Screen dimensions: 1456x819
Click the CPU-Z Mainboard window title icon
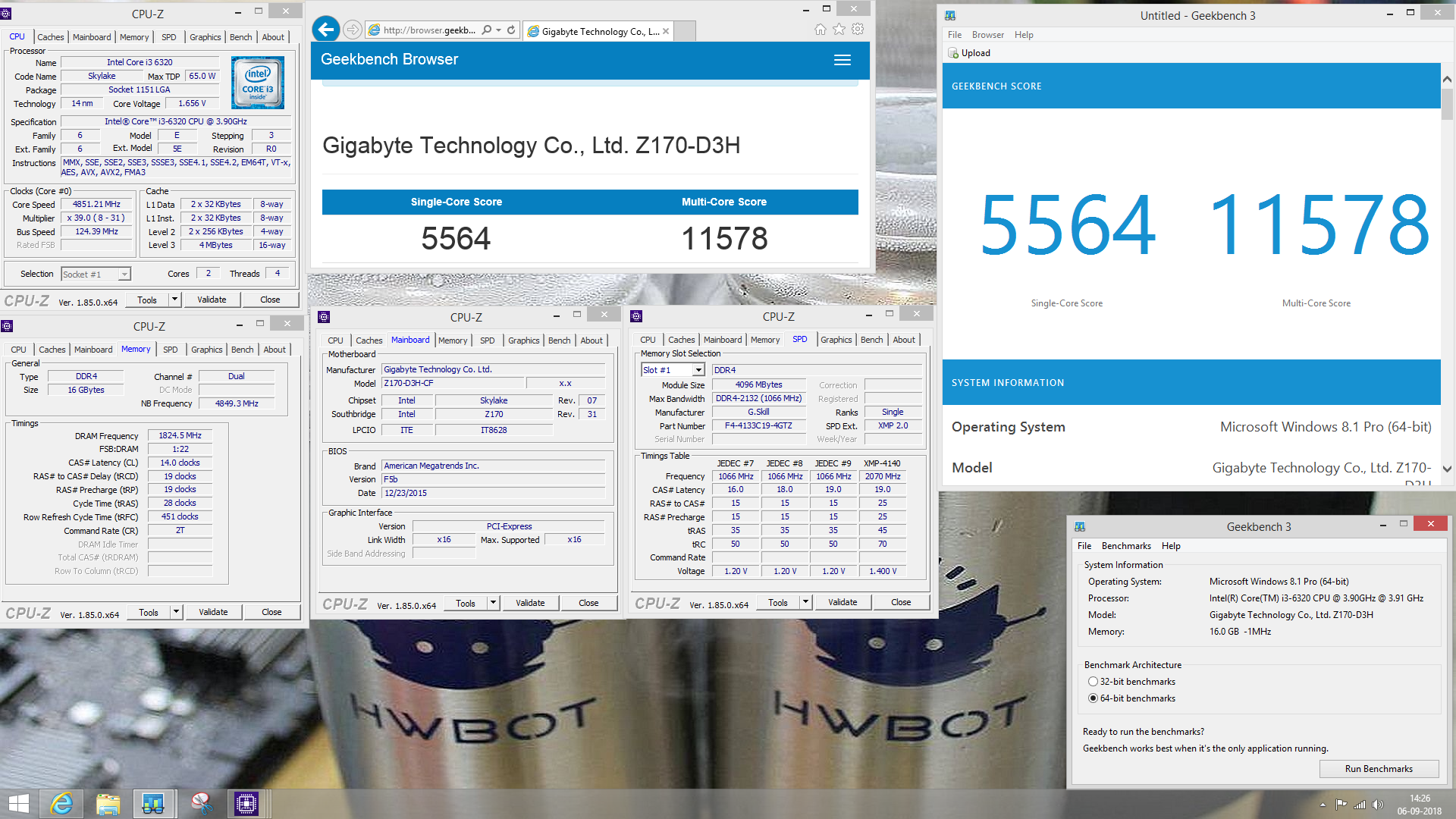click(324, 317)
